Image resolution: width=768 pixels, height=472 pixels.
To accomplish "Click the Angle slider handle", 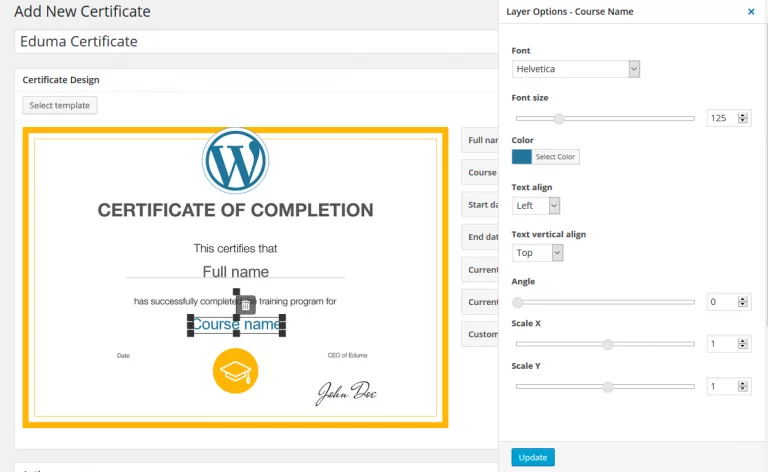I will 517,302.
